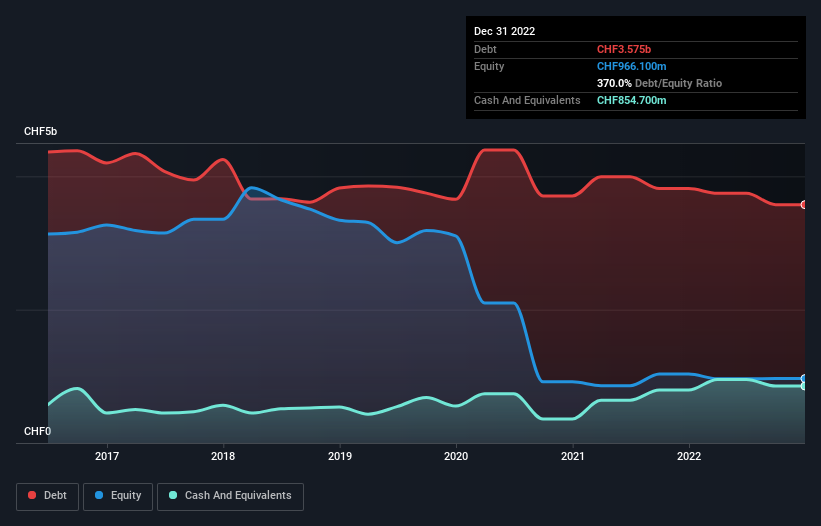Select the teal Cash endpoint marker on the chart
The width and height of the screenshot is (821, 526).
(x=804, y=386)
